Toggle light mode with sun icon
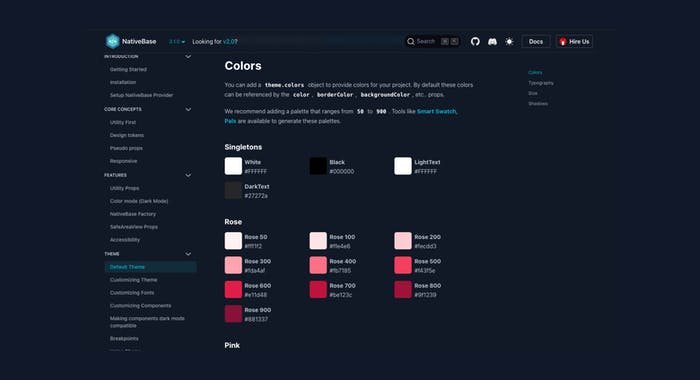The image size is (700, 380). point(509,42)
